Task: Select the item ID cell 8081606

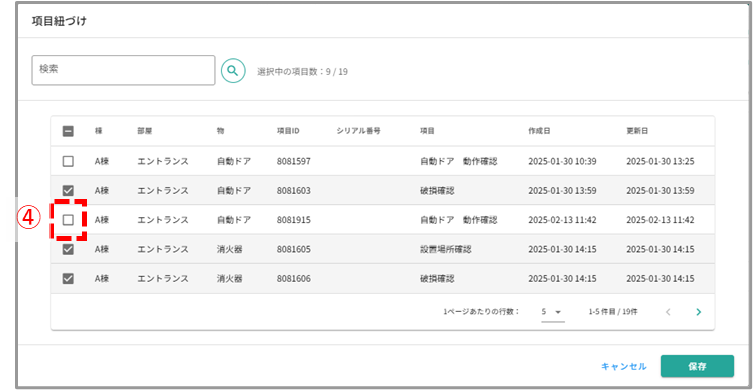Action: tap(294, 279)
